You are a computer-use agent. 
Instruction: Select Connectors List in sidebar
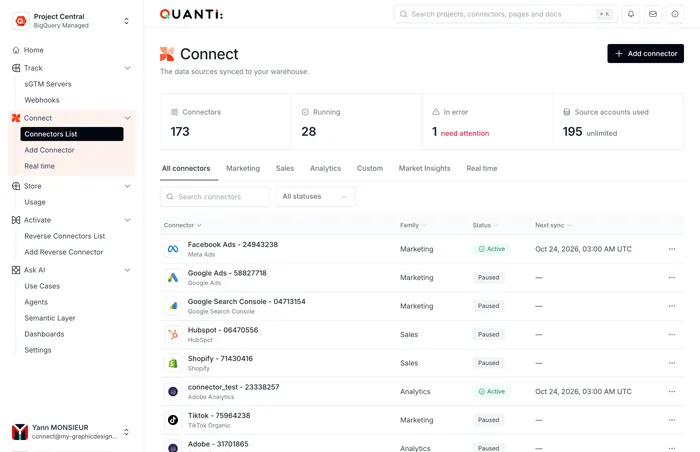pos(72,134)
